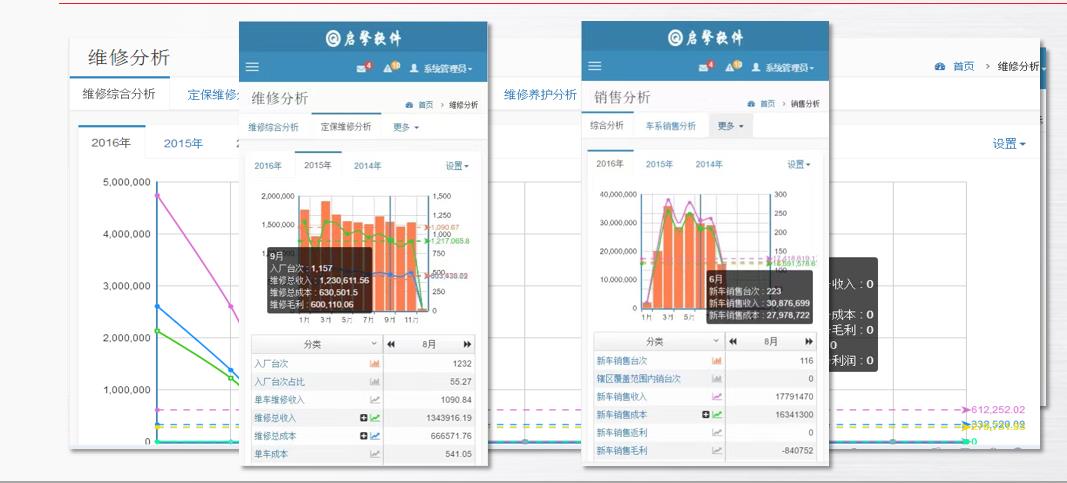
Task: Switch to 车系销售分析 tab
Action: click(x=670, y=126)
